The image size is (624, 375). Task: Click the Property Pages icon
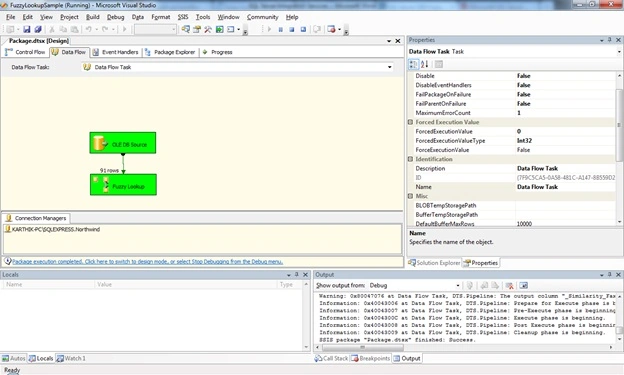439,64
